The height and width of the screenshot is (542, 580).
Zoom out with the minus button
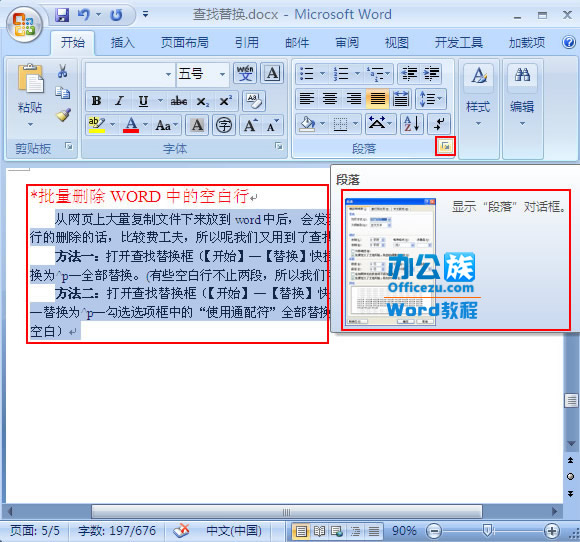click(434, 531)
